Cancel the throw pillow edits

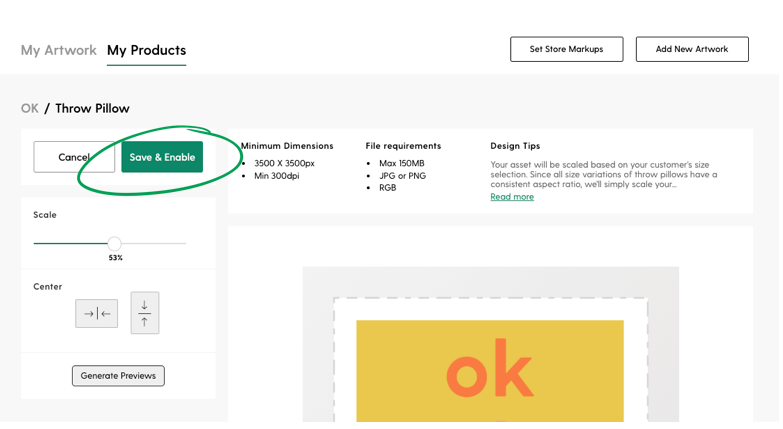coord(74,157)
